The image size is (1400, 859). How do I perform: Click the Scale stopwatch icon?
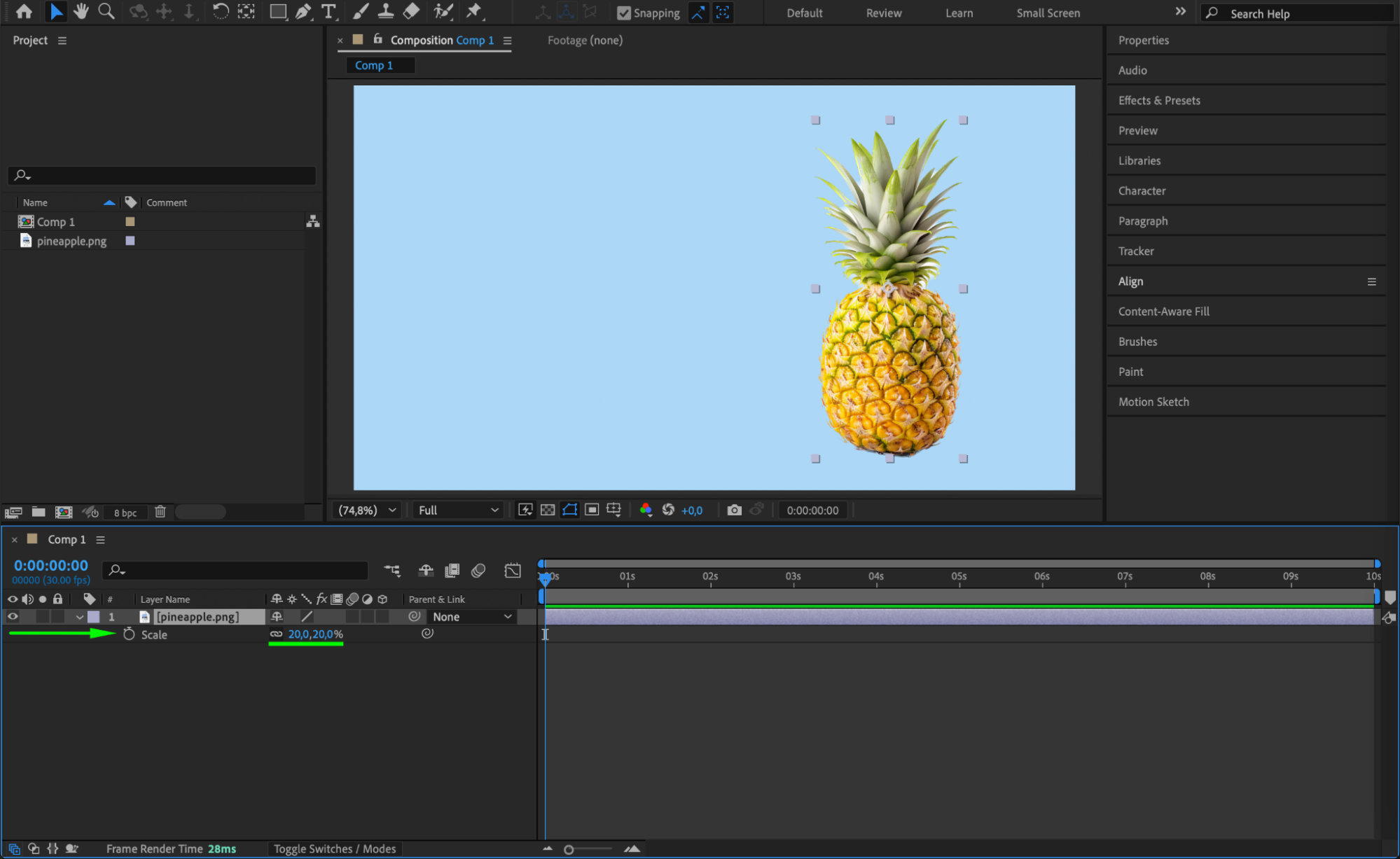tap(129, 634)
